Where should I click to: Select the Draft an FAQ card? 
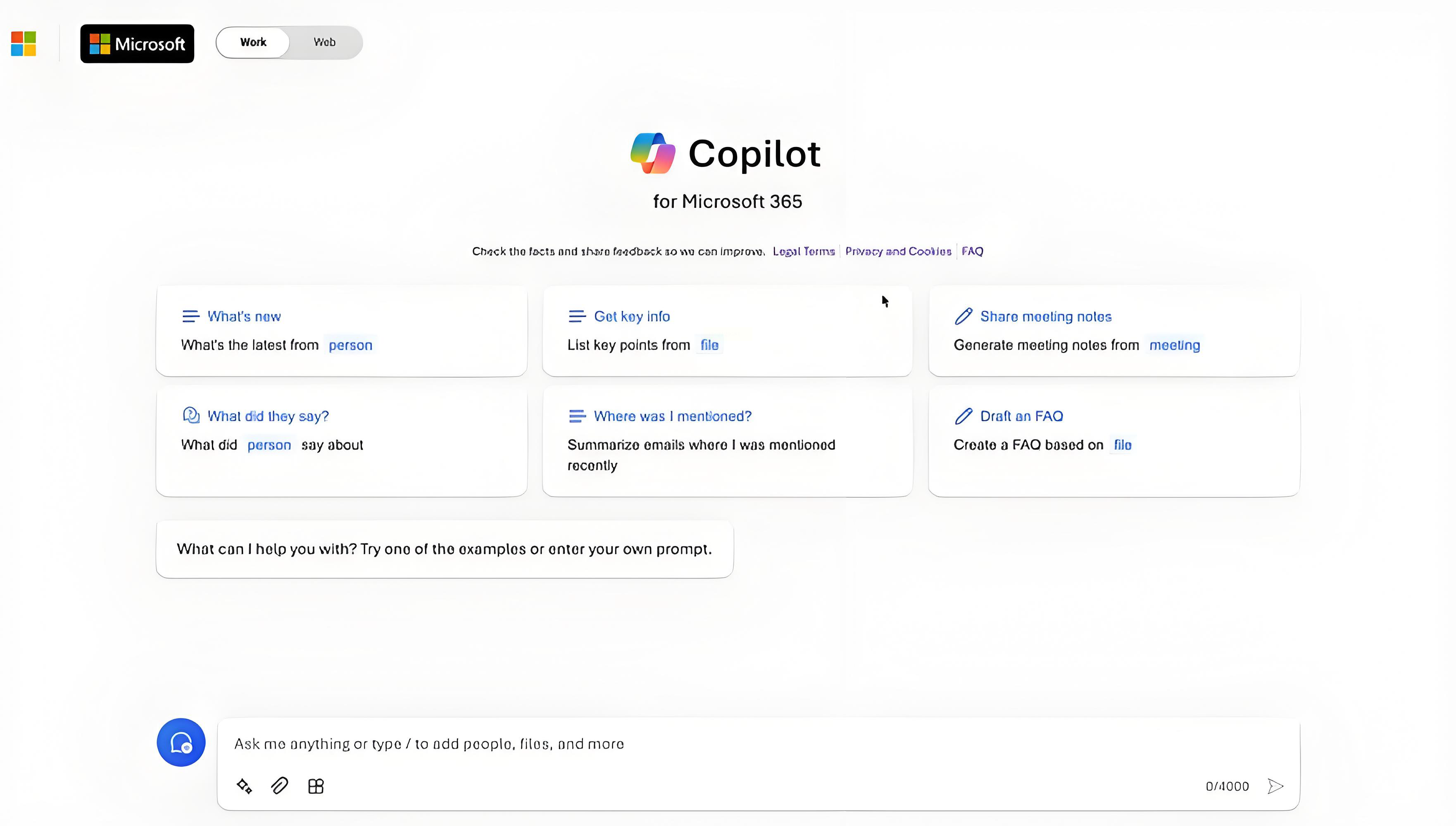click(x=1114, y=441)
